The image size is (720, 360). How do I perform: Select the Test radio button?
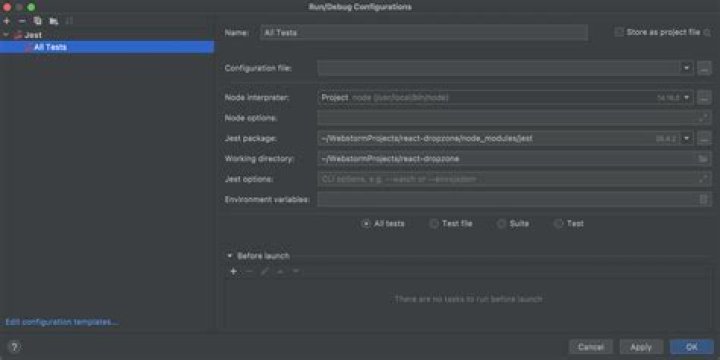coord(558,224)
